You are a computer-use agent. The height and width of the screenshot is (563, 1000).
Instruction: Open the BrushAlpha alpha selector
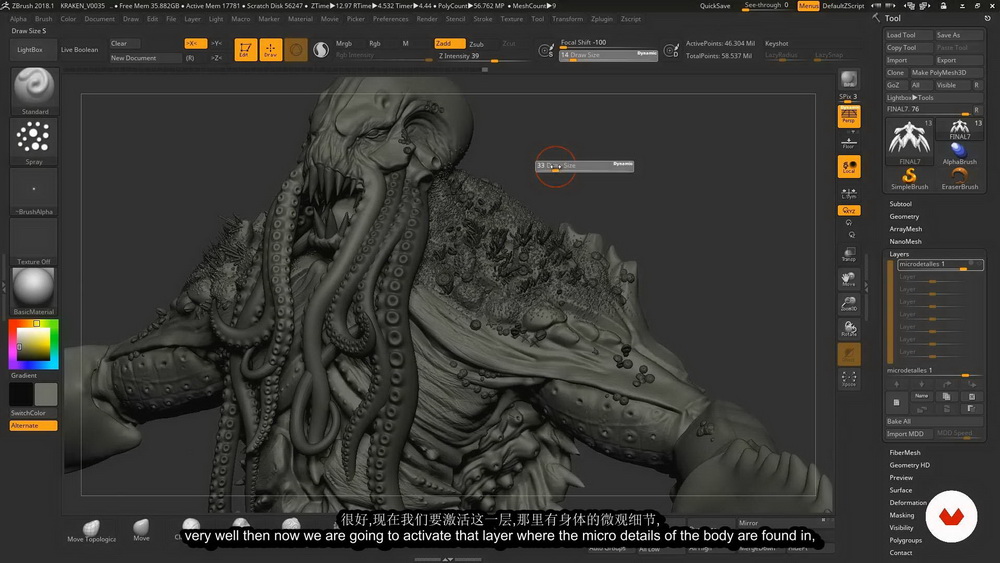[x=34, y=192]
